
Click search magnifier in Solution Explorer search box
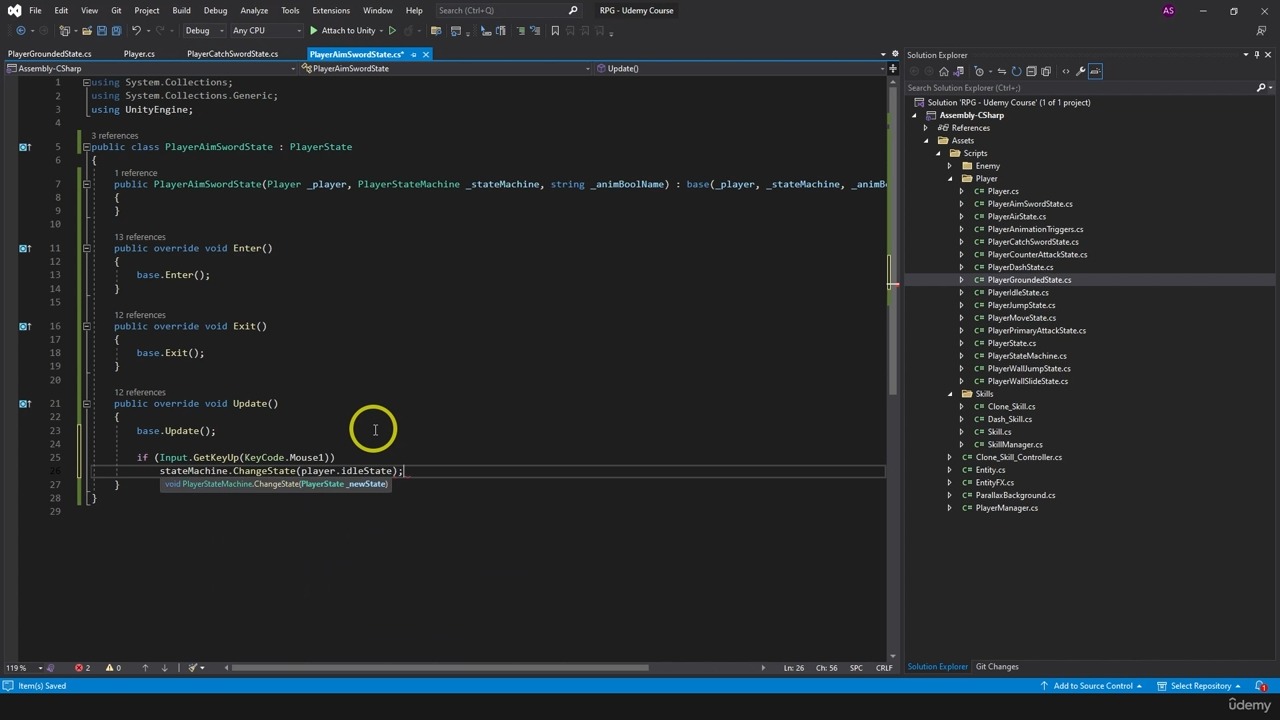pyautogui.click(x=1260, y=88)
